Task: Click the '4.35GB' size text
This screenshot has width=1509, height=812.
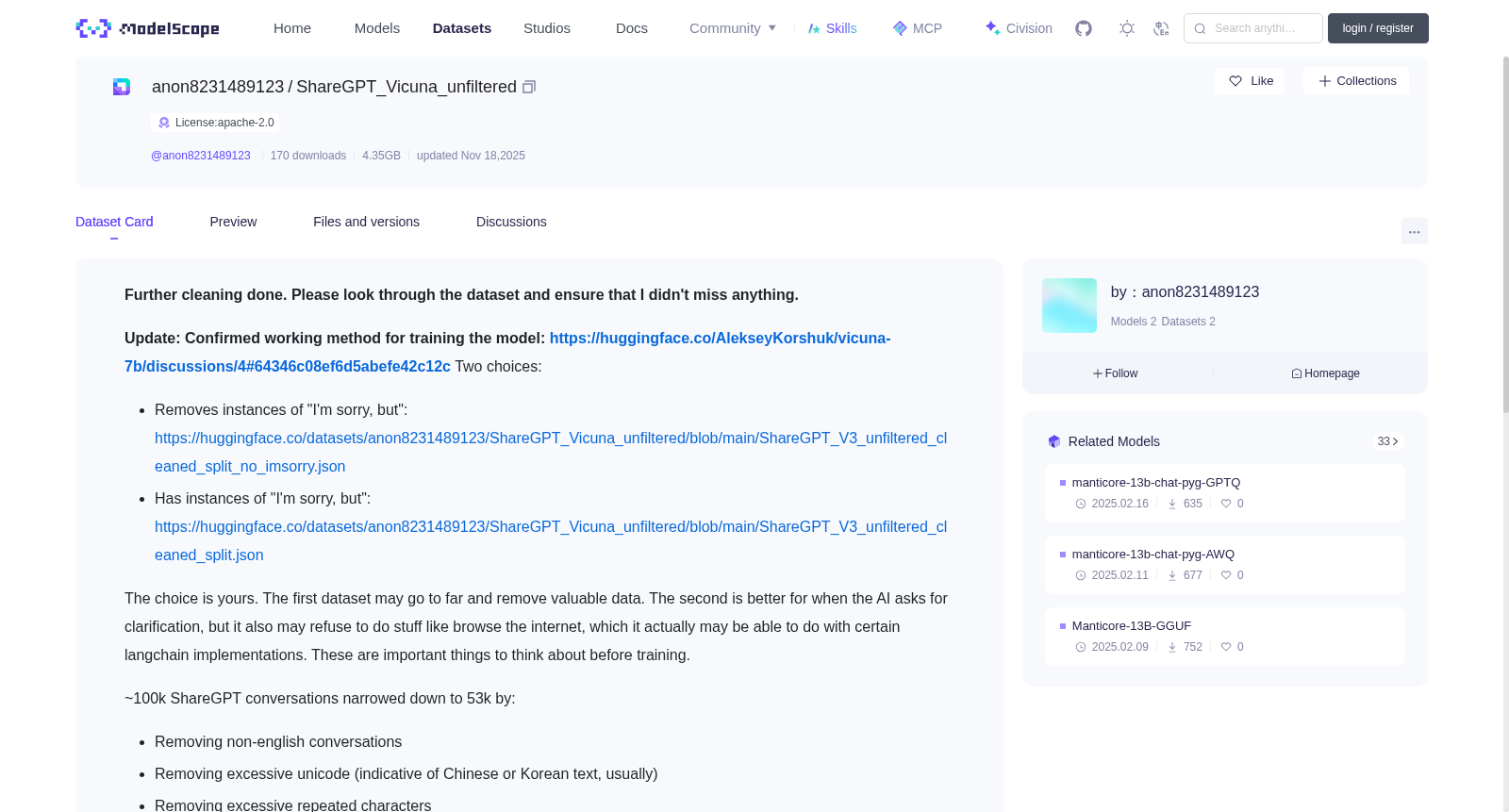Action: [381, 156]
